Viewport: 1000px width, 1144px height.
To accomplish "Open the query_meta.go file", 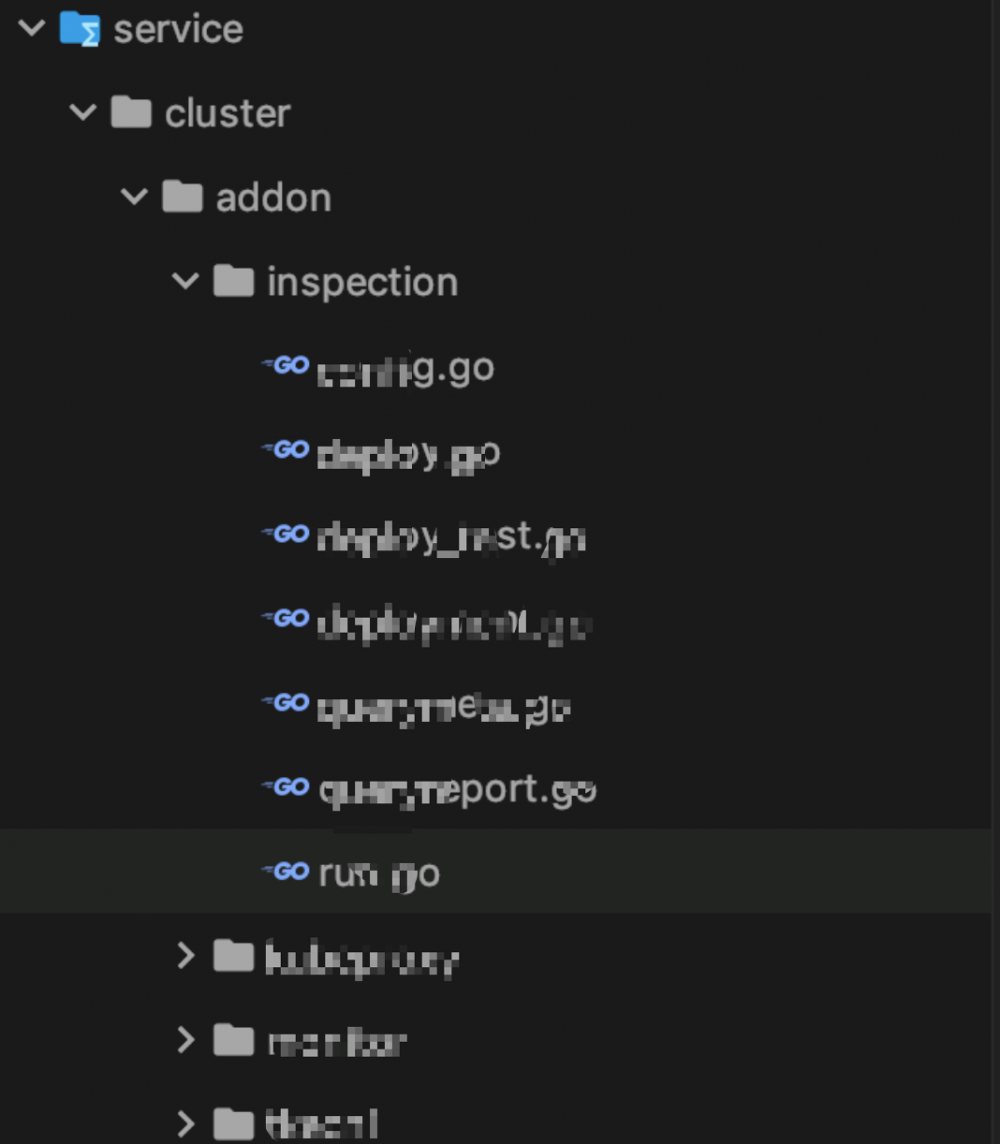I will [x=444, y=709].
